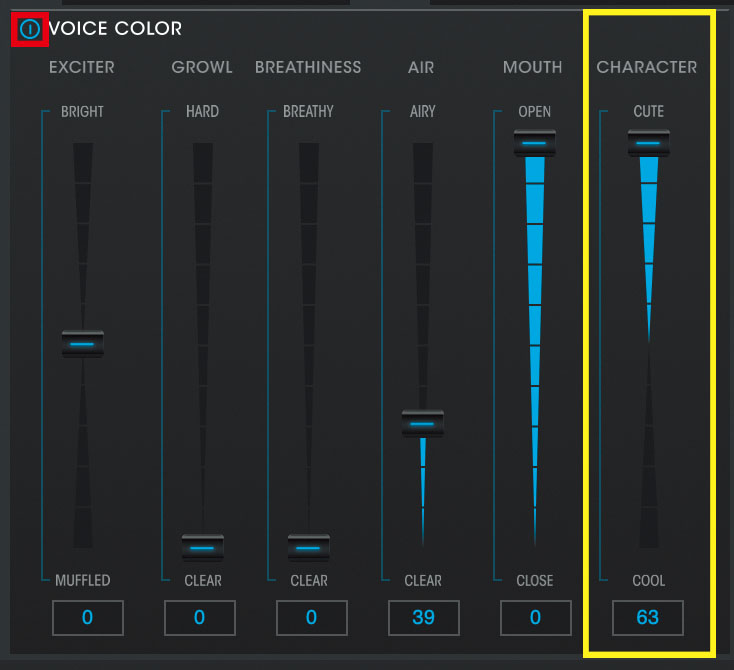Click the Exciter slider handle
This screenshot has height=670, width=734.
pyautogui.click(x=82, y=344)
